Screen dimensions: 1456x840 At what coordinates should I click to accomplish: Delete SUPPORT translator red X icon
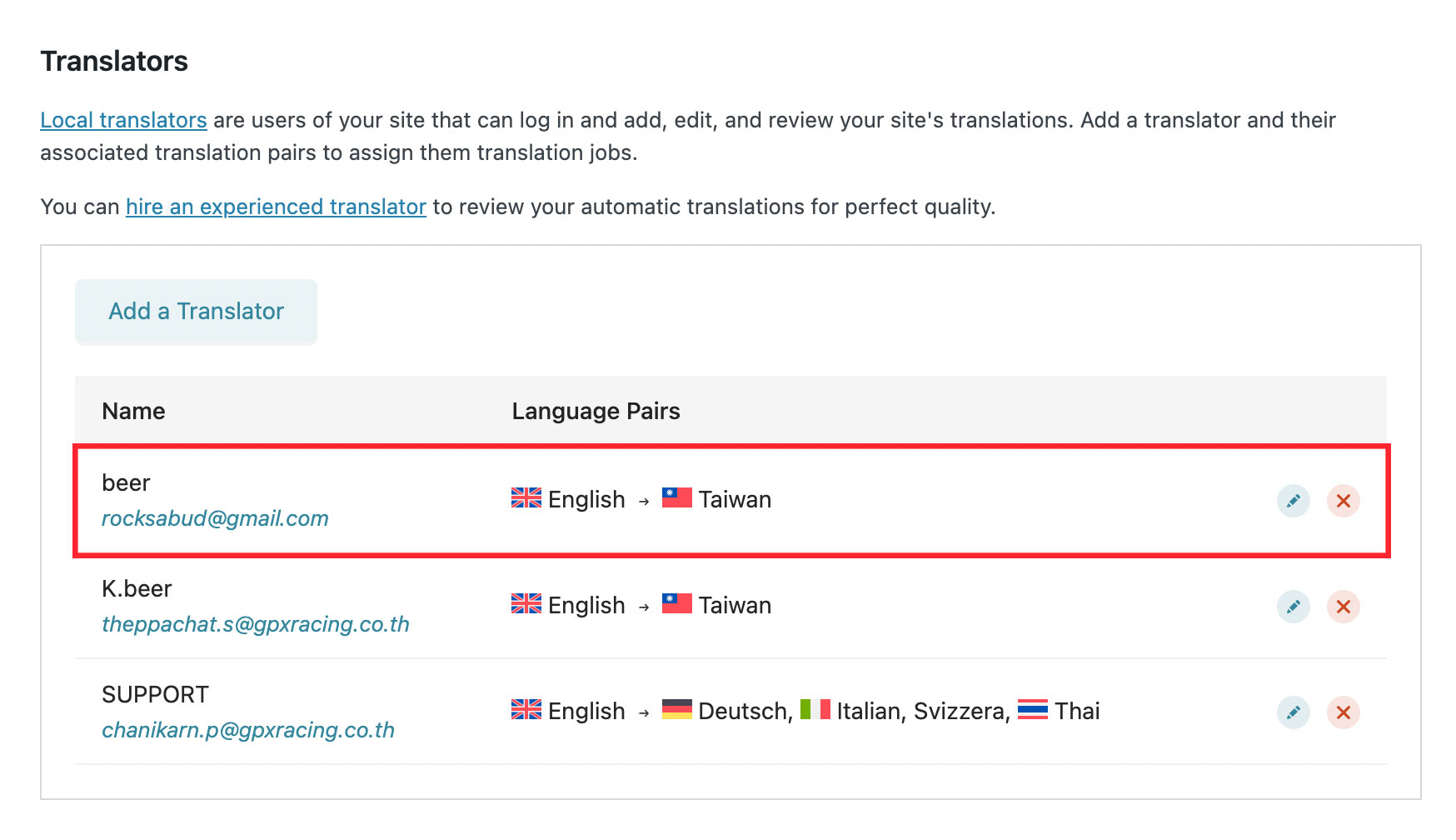pos(1343,712)
